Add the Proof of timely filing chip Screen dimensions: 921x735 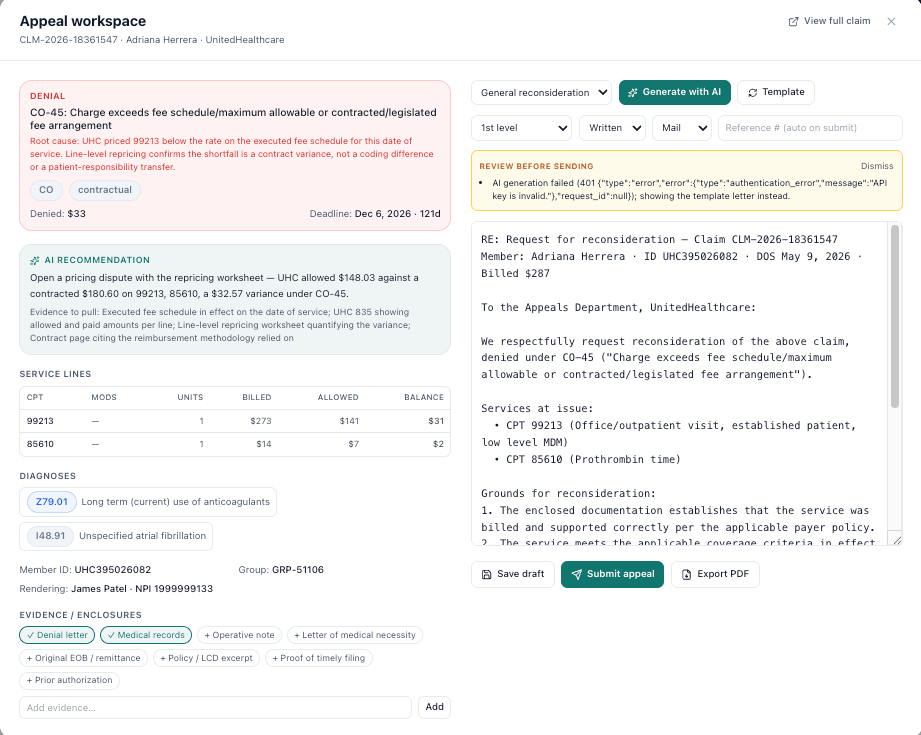coord(318,658)
